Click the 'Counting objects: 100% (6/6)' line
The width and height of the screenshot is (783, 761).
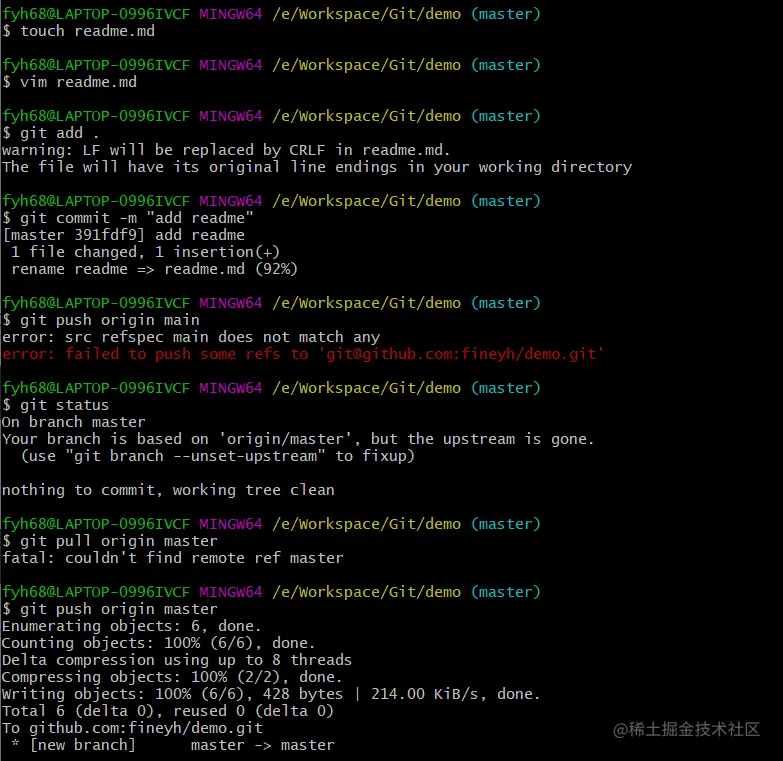coord(159,643)
